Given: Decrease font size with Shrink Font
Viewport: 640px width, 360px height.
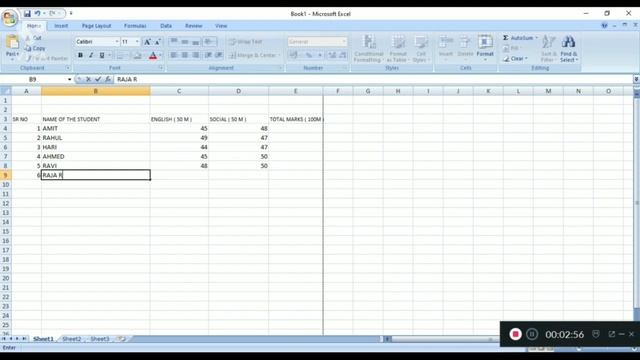Looking at the screenshot, I should (x=158, y=42).
